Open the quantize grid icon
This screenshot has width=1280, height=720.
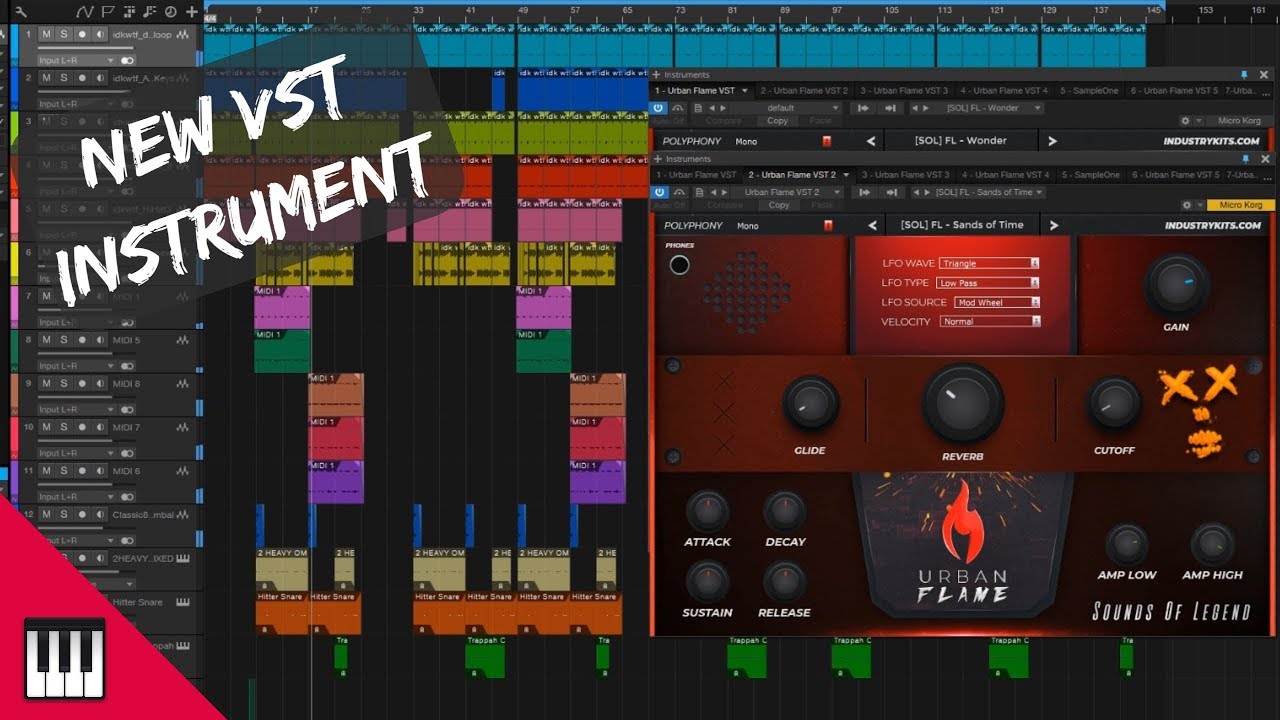click(x=129, y=12)
